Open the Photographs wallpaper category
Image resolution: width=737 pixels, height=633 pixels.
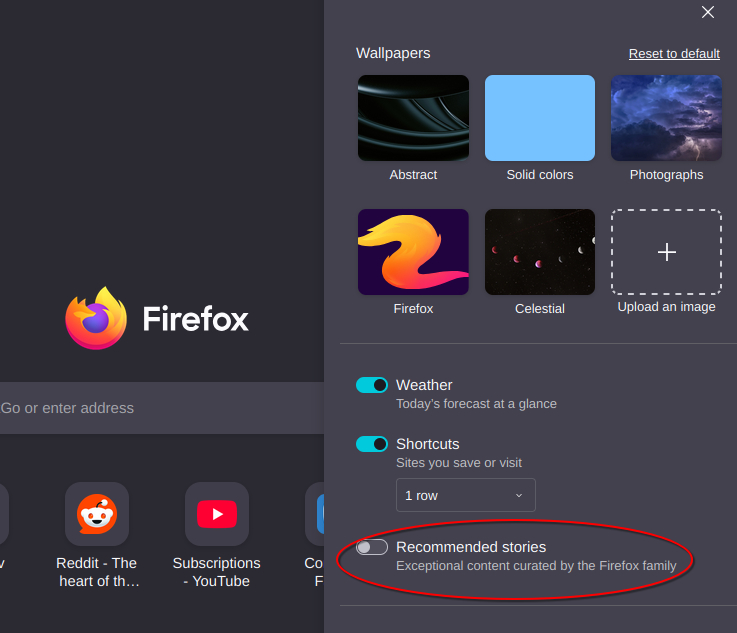666,118
